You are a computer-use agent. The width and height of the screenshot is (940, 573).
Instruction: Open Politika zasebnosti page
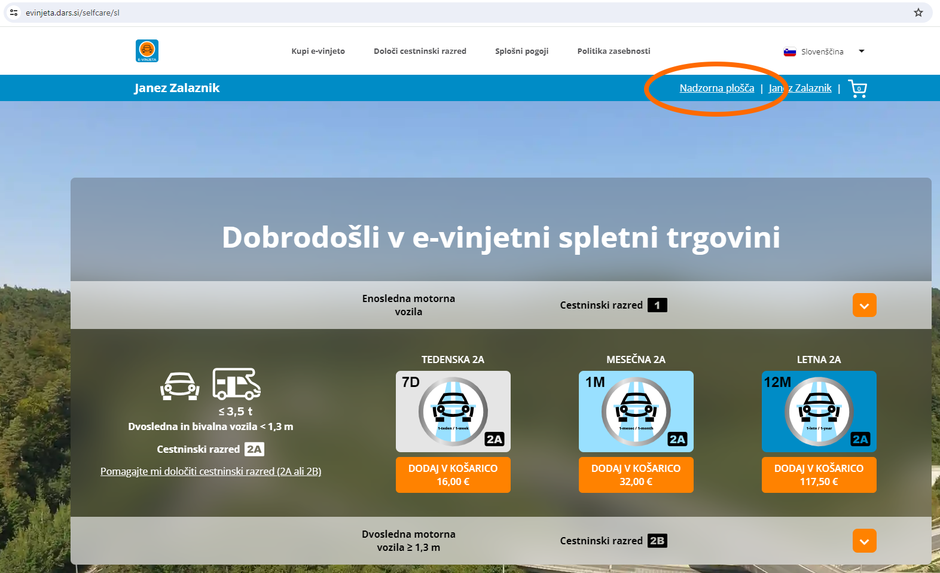[x=614, y=51]
